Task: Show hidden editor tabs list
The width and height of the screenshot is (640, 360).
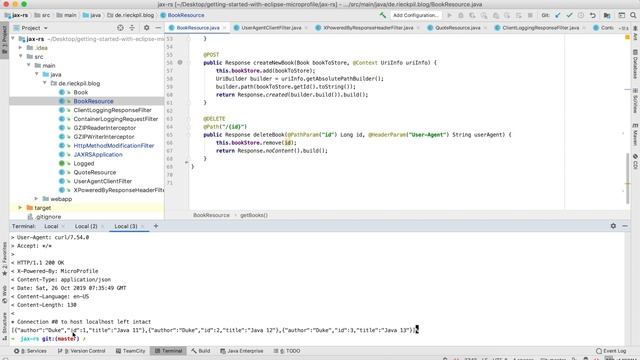Action: click(624, 28)
